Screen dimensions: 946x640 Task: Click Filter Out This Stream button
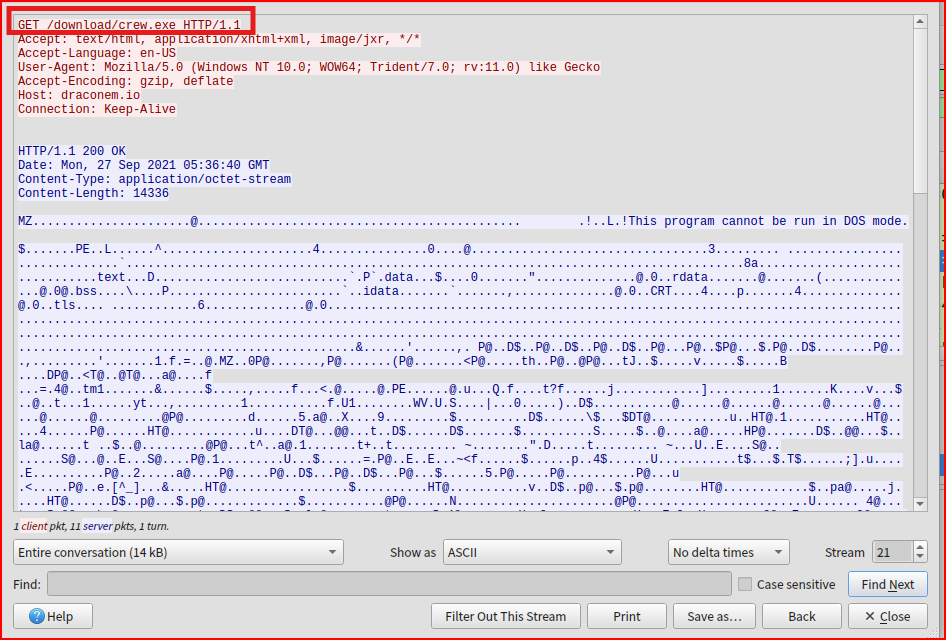505,616
